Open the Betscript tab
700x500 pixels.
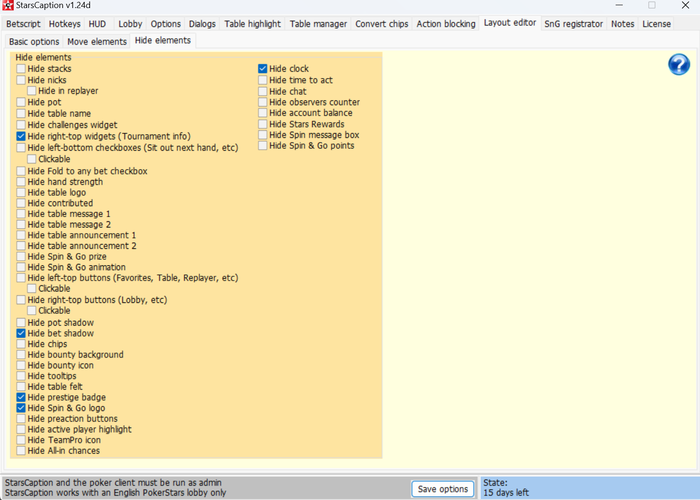pos(23,23)
